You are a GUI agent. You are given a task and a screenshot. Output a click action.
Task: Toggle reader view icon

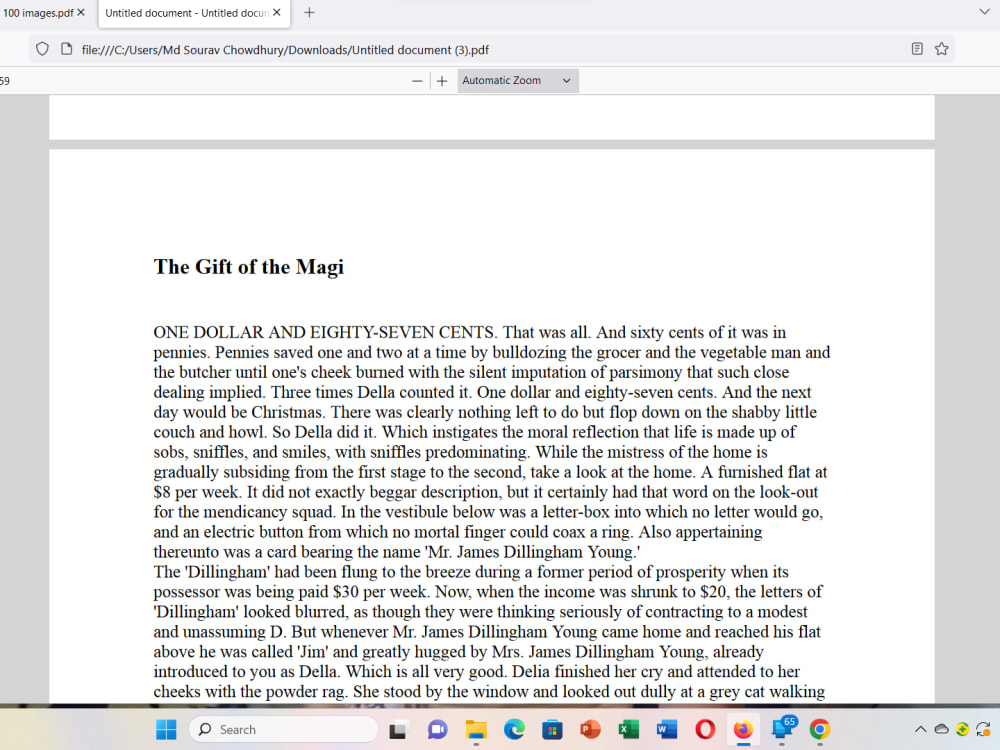coord(917,48)
